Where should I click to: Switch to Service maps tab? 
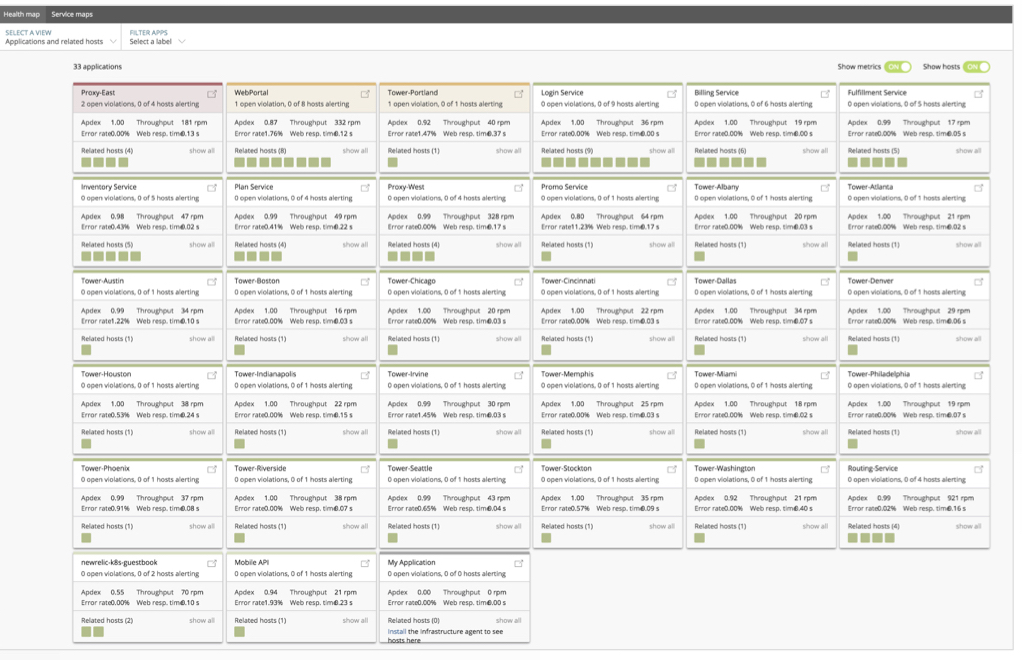72,14
